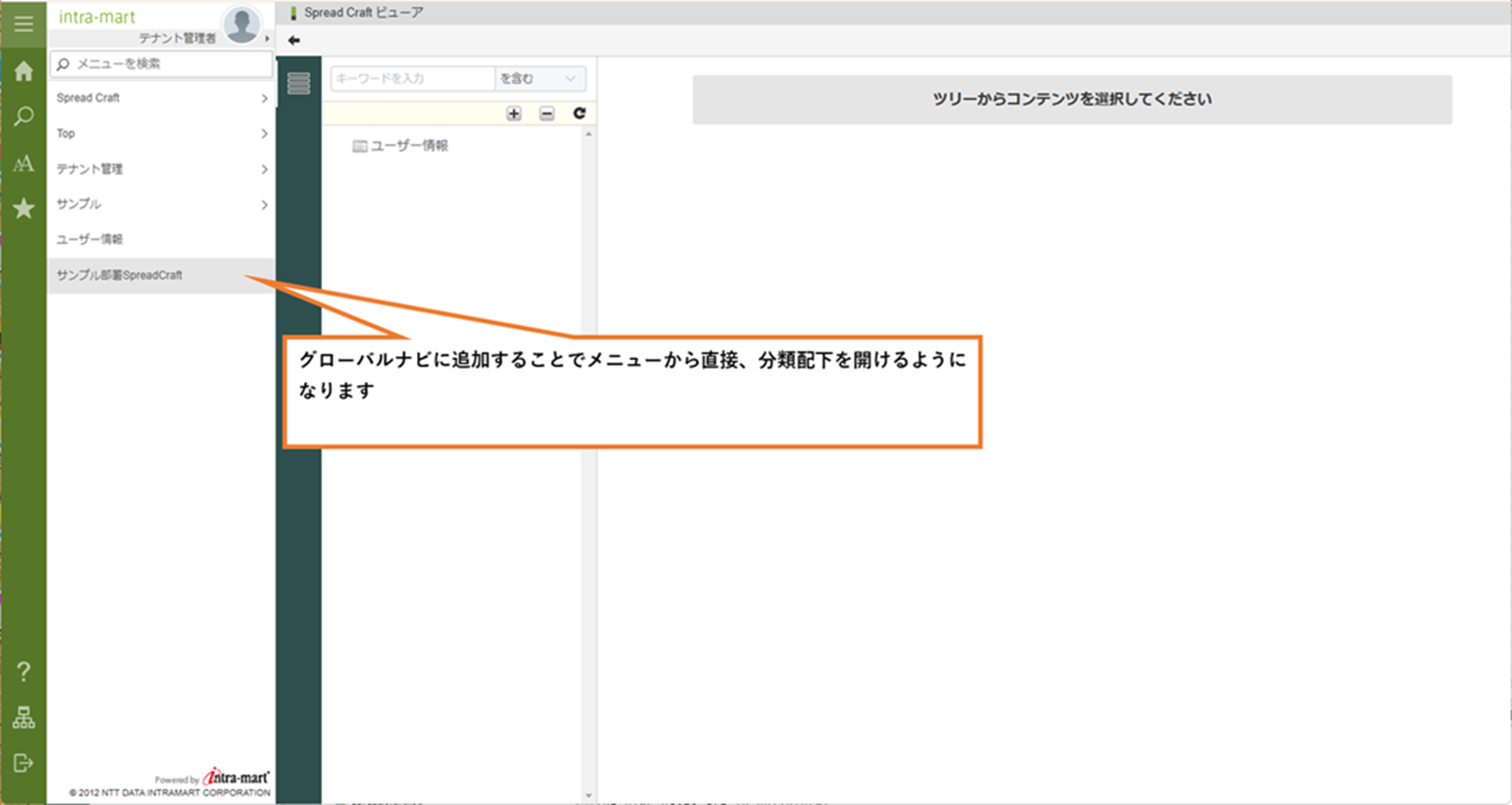
Task: Click the hamburger menu icon in green sidebar
Action: [x=24, y=24]
